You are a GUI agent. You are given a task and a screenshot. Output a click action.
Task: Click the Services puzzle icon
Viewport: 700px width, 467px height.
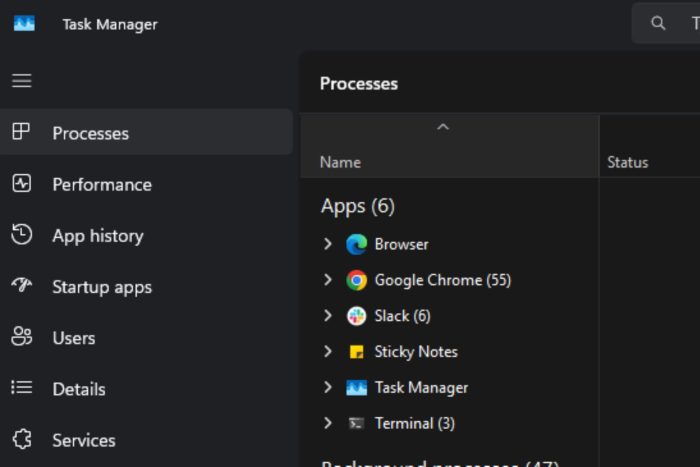tap(22, 439)
